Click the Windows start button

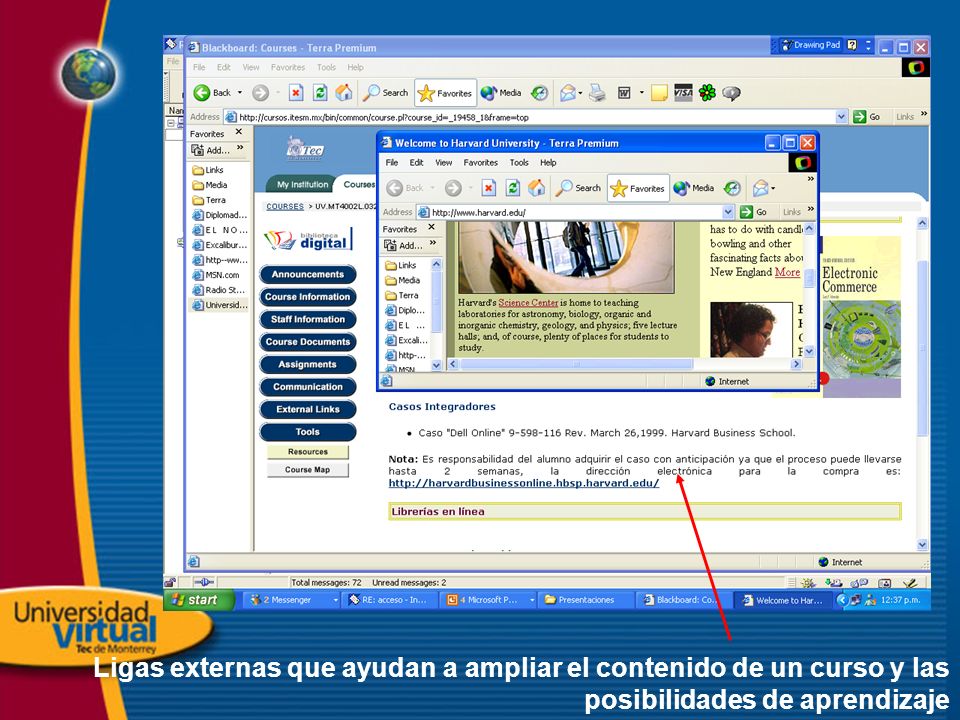pos(198,600)
